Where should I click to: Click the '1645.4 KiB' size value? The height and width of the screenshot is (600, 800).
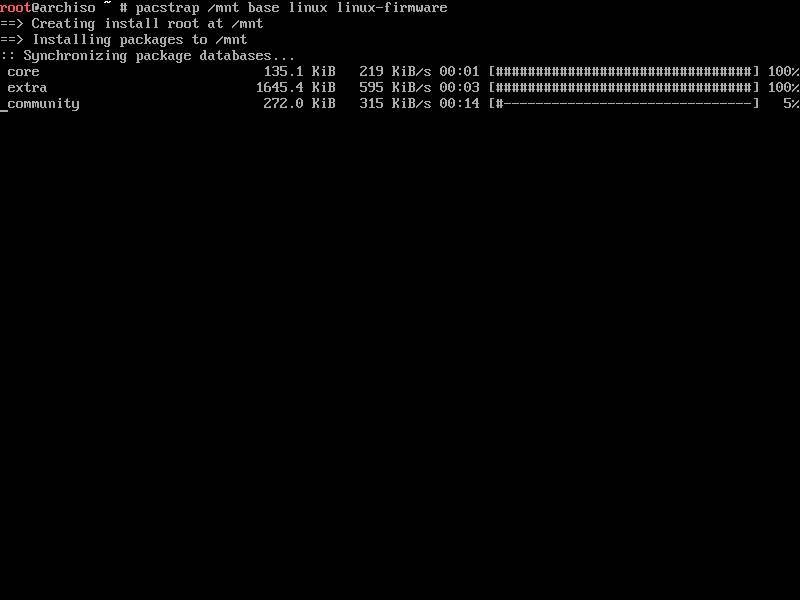coord(295,87)
